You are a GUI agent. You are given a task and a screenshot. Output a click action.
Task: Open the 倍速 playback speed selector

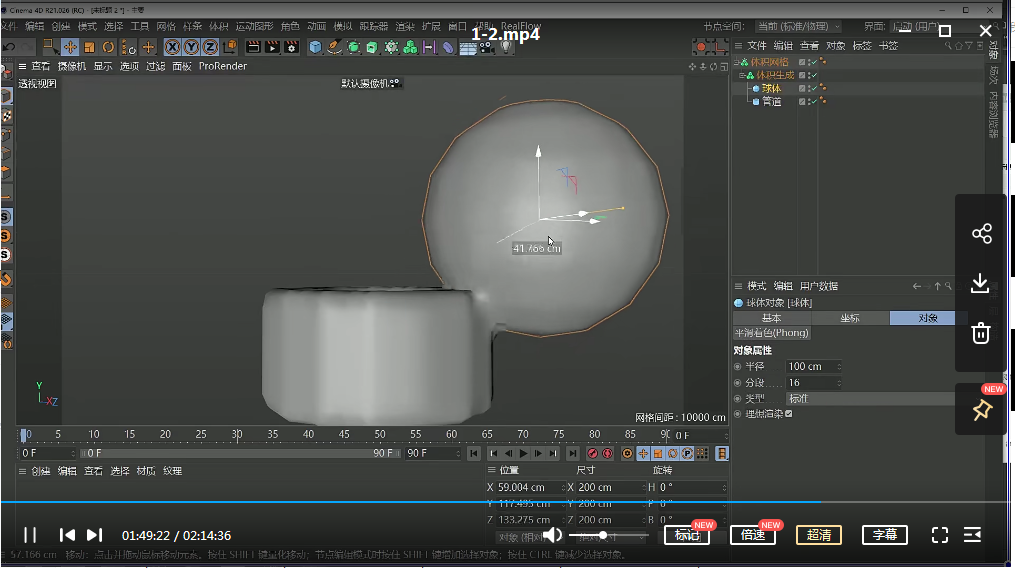[x=753, y=535]
